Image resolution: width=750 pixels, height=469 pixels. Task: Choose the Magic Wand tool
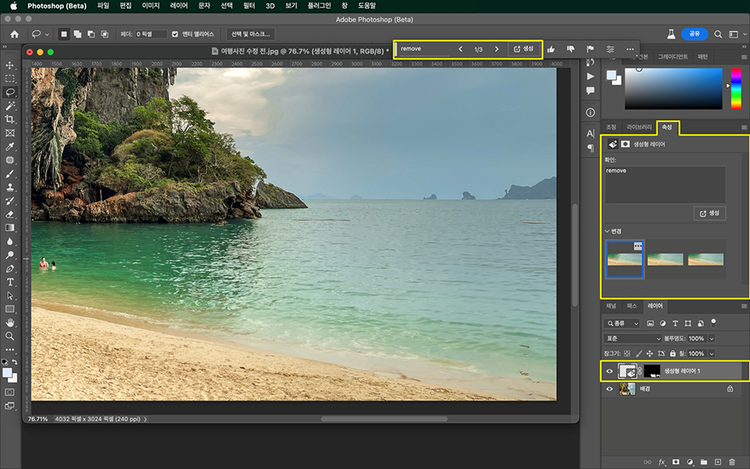tap(10, 105)
